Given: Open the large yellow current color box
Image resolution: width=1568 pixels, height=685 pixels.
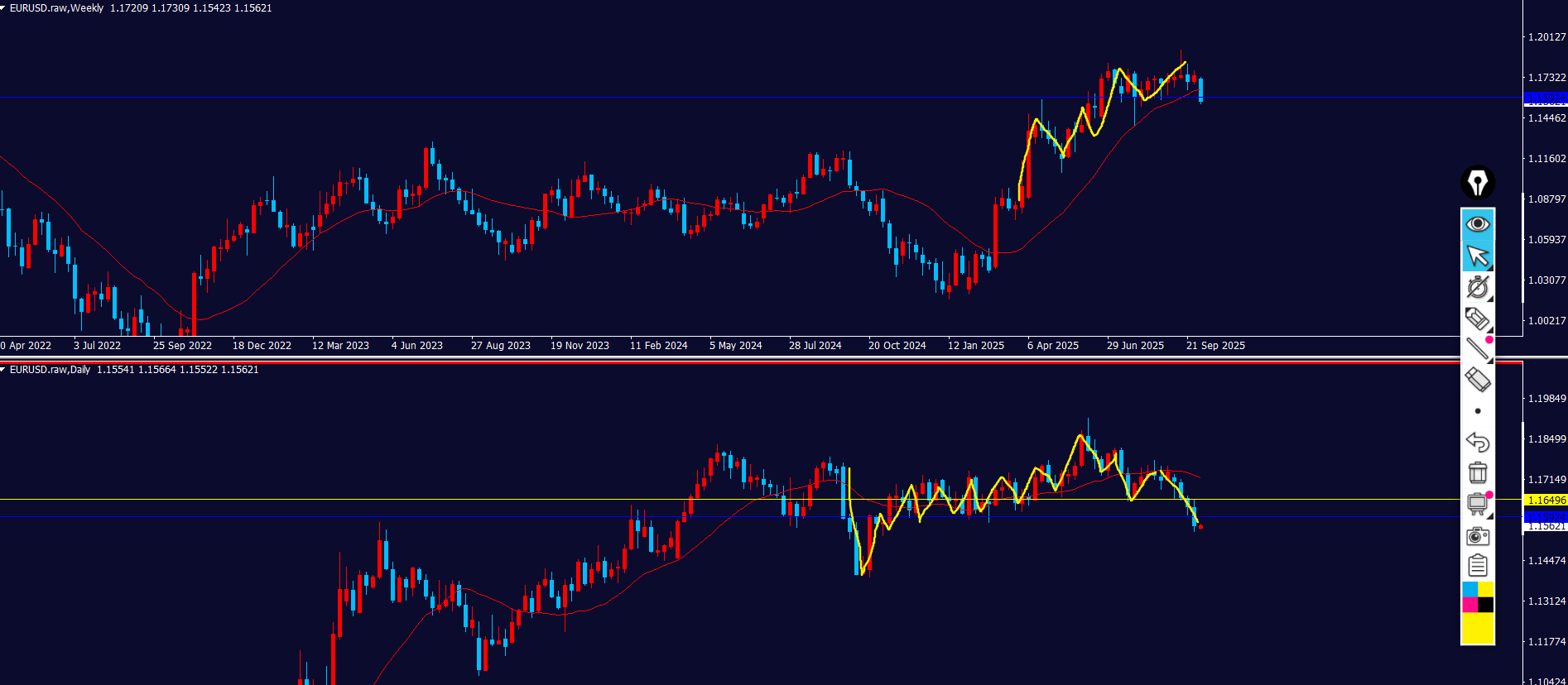Looking at the screenshot, I should pyautogui.click(x=1477, y=629).
